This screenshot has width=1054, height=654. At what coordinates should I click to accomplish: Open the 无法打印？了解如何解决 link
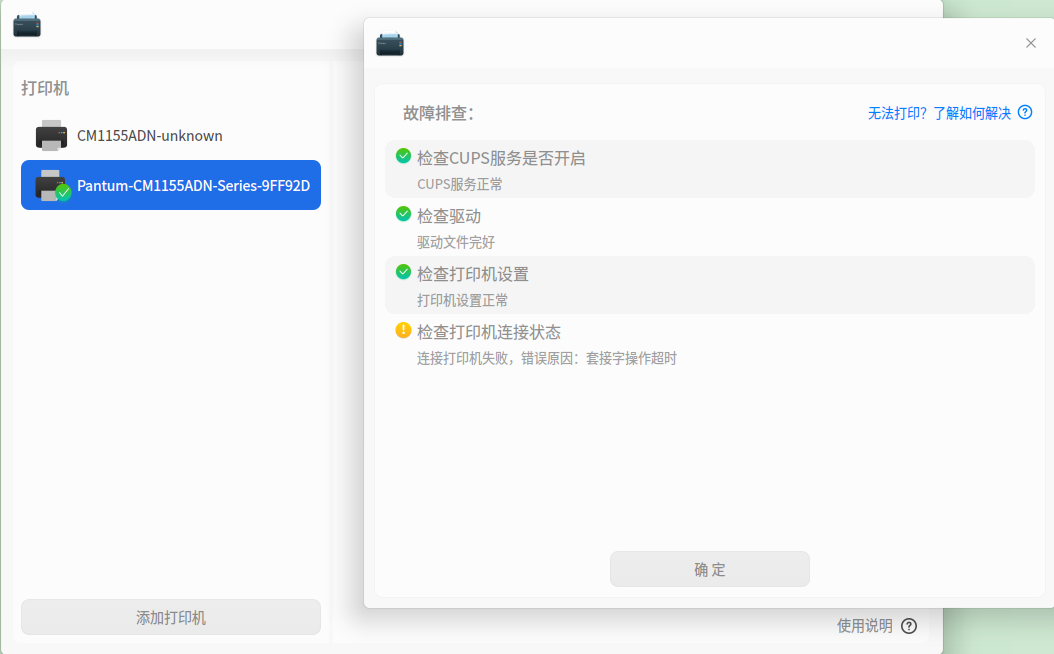pyautogui.click(x=939, y=113)
